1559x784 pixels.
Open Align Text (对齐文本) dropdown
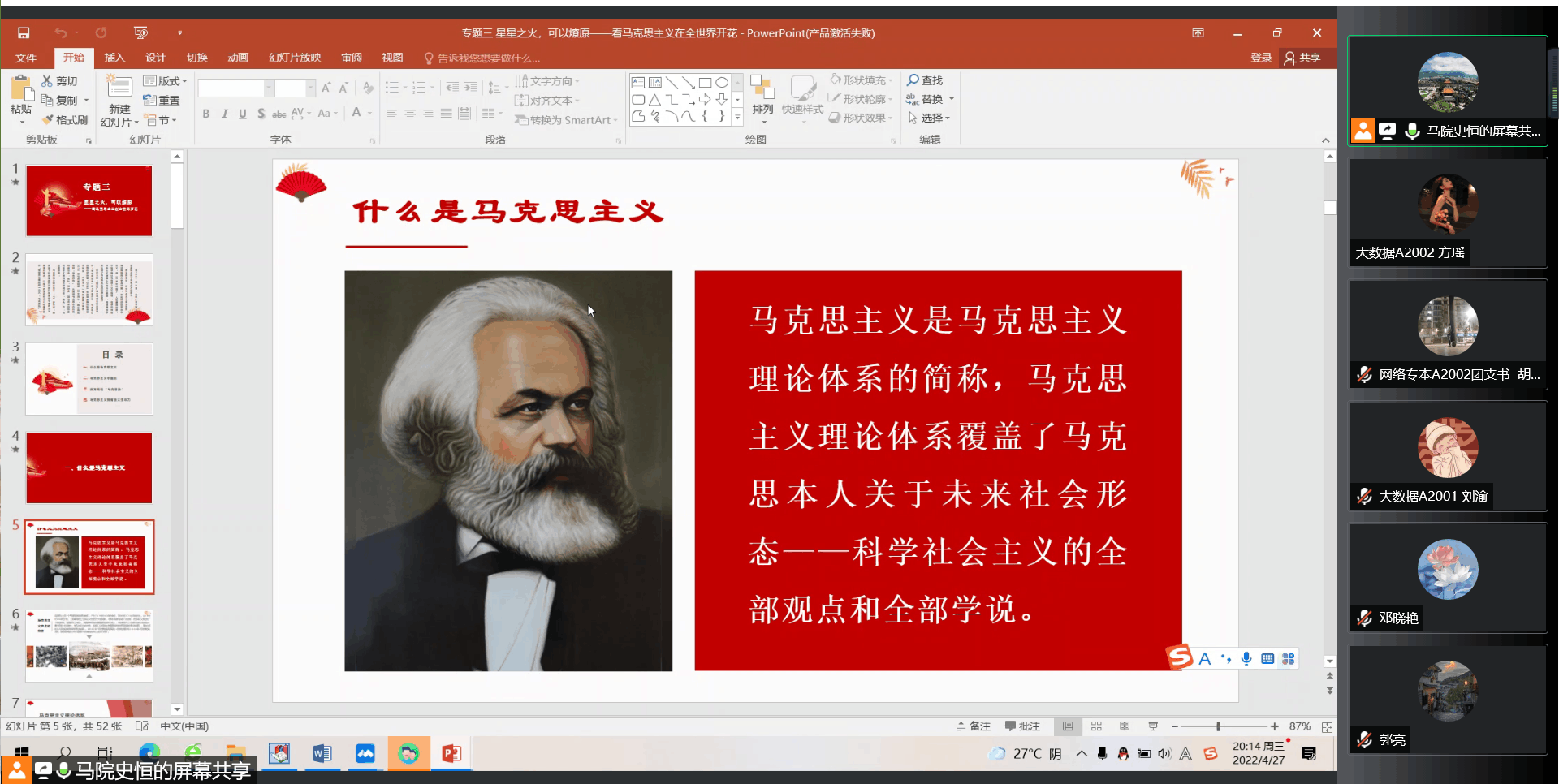[x=547, y=101]
